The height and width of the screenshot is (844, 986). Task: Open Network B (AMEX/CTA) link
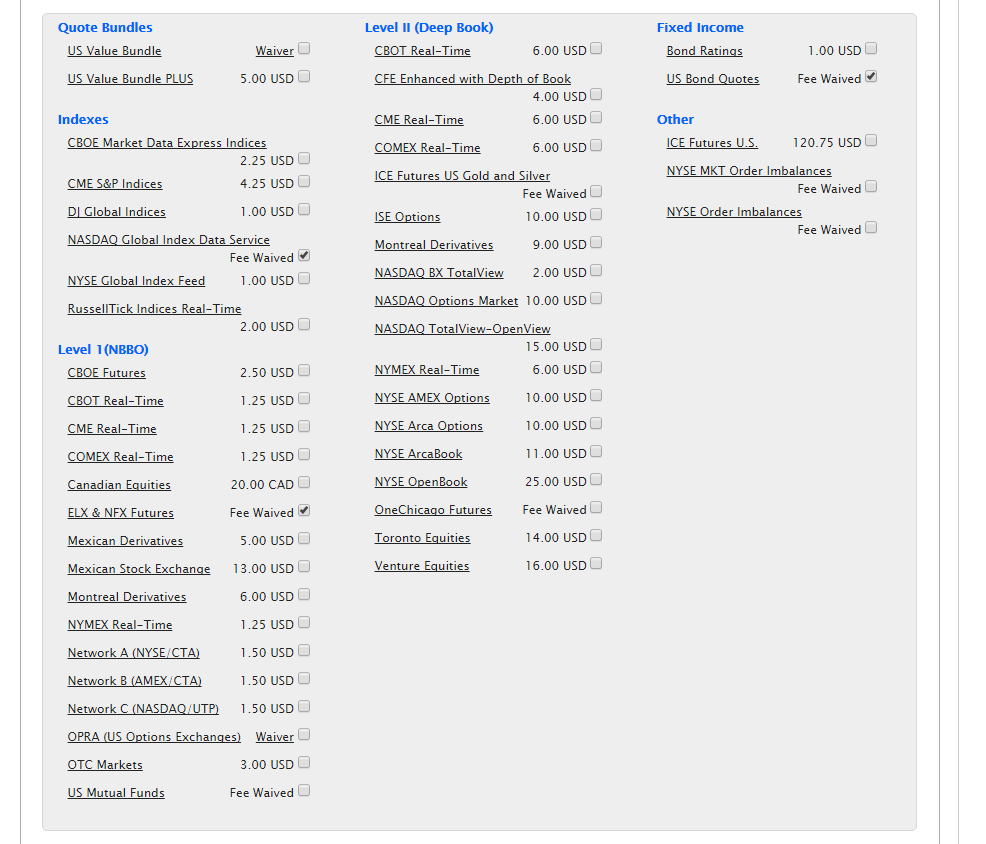(x=135, y=681)
